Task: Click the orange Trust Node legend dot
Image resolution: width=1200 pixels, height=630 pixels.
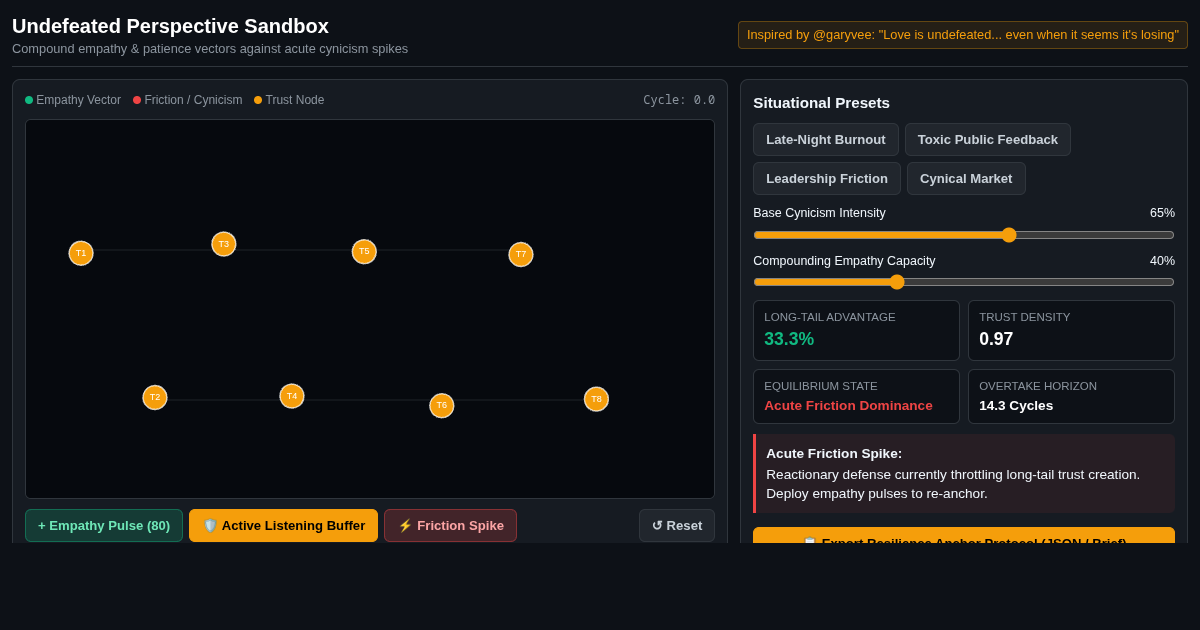Action: pyautogui.click(x=258, y=100)
